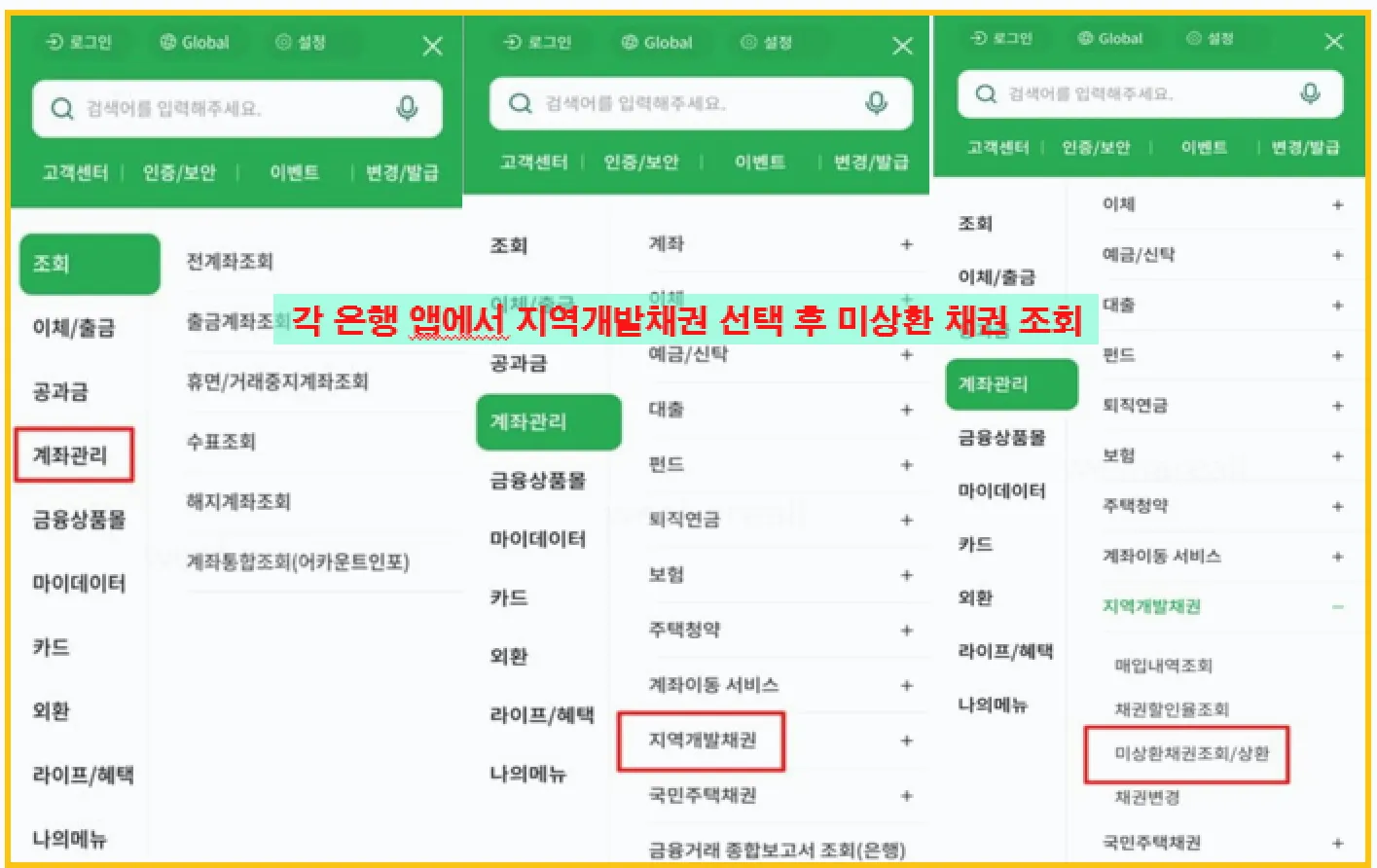1377x868 pixels.
Task: Open 고객센터 on the left screen header
Action: point(75,172)
